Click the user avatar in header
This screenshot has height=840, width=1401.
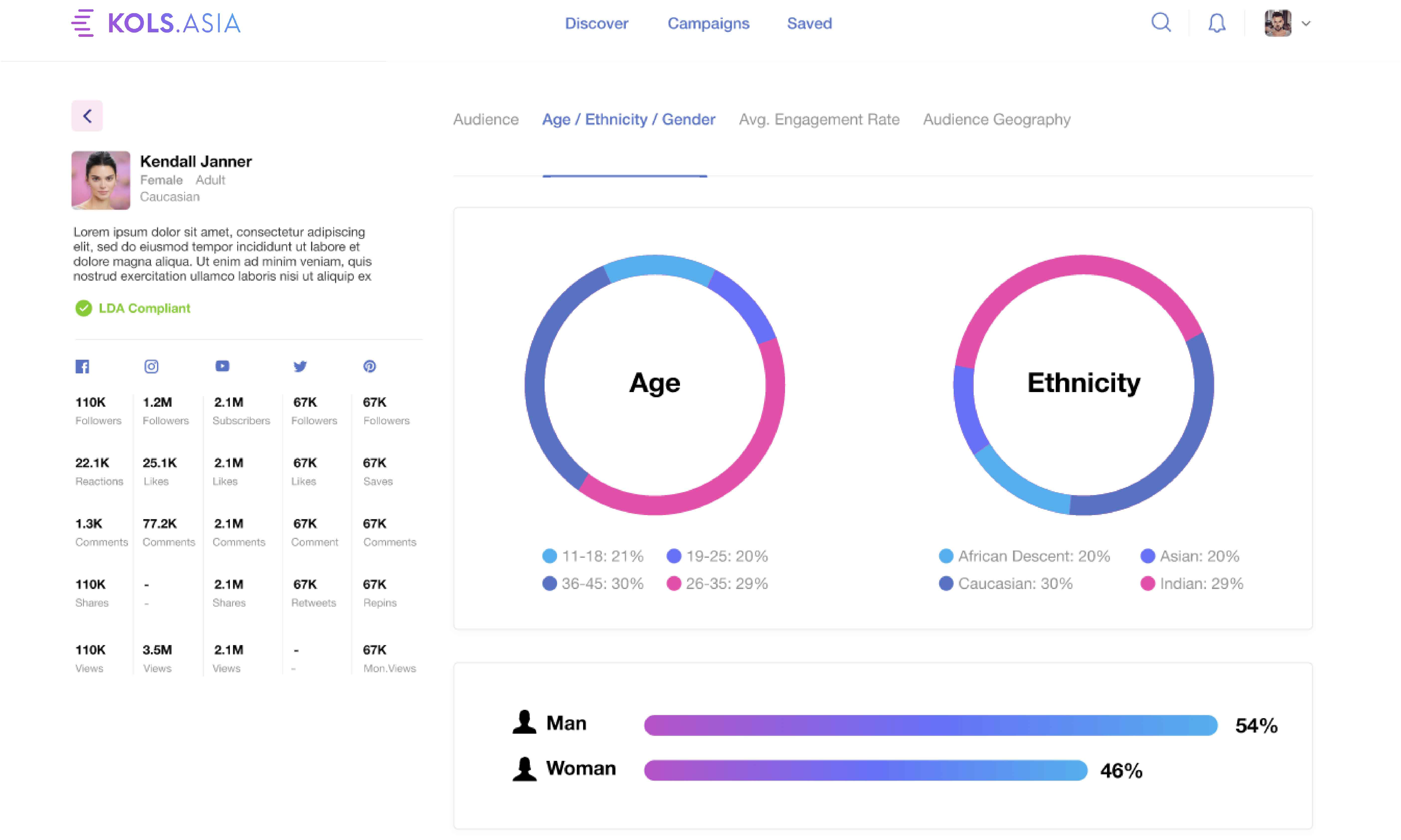1278,23
